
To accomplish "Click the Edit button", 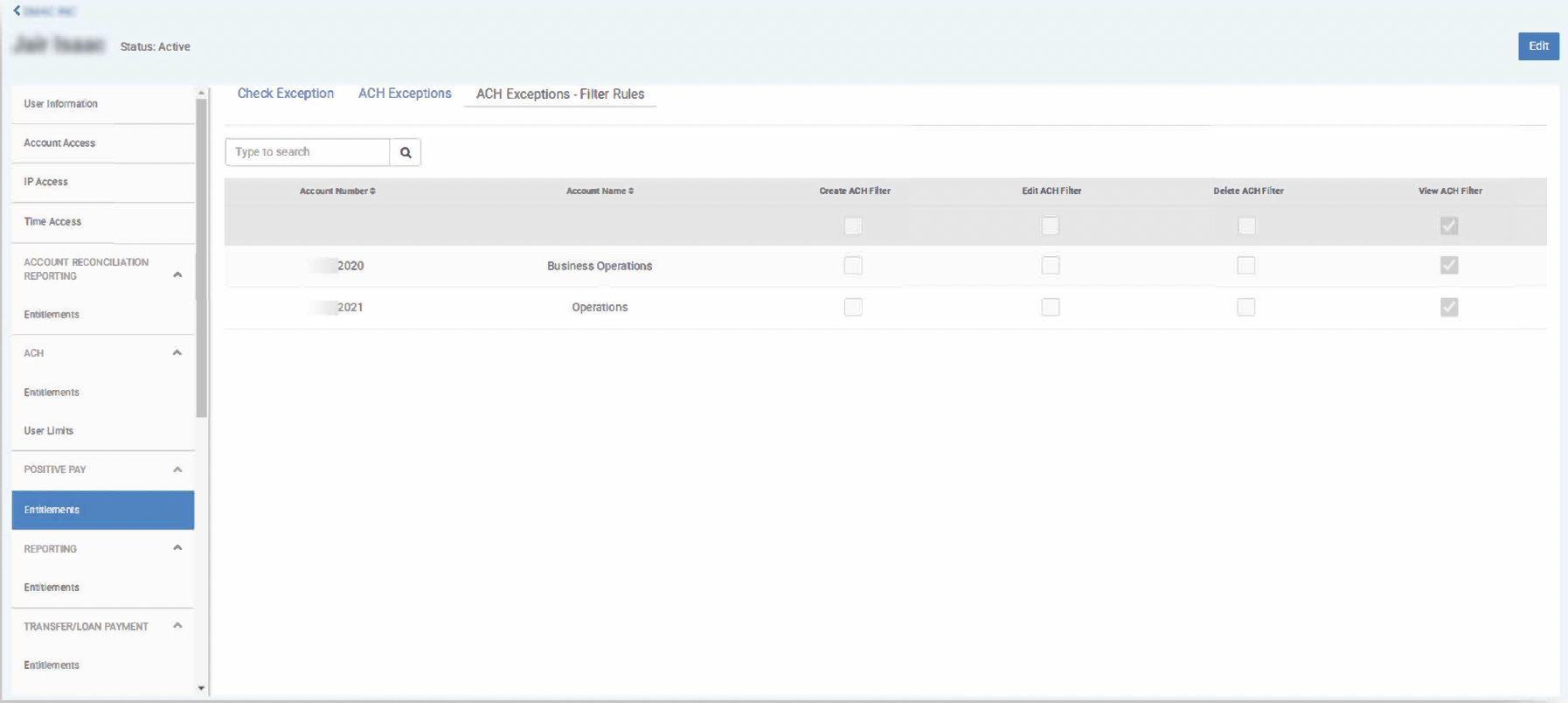I will 1538,46.
